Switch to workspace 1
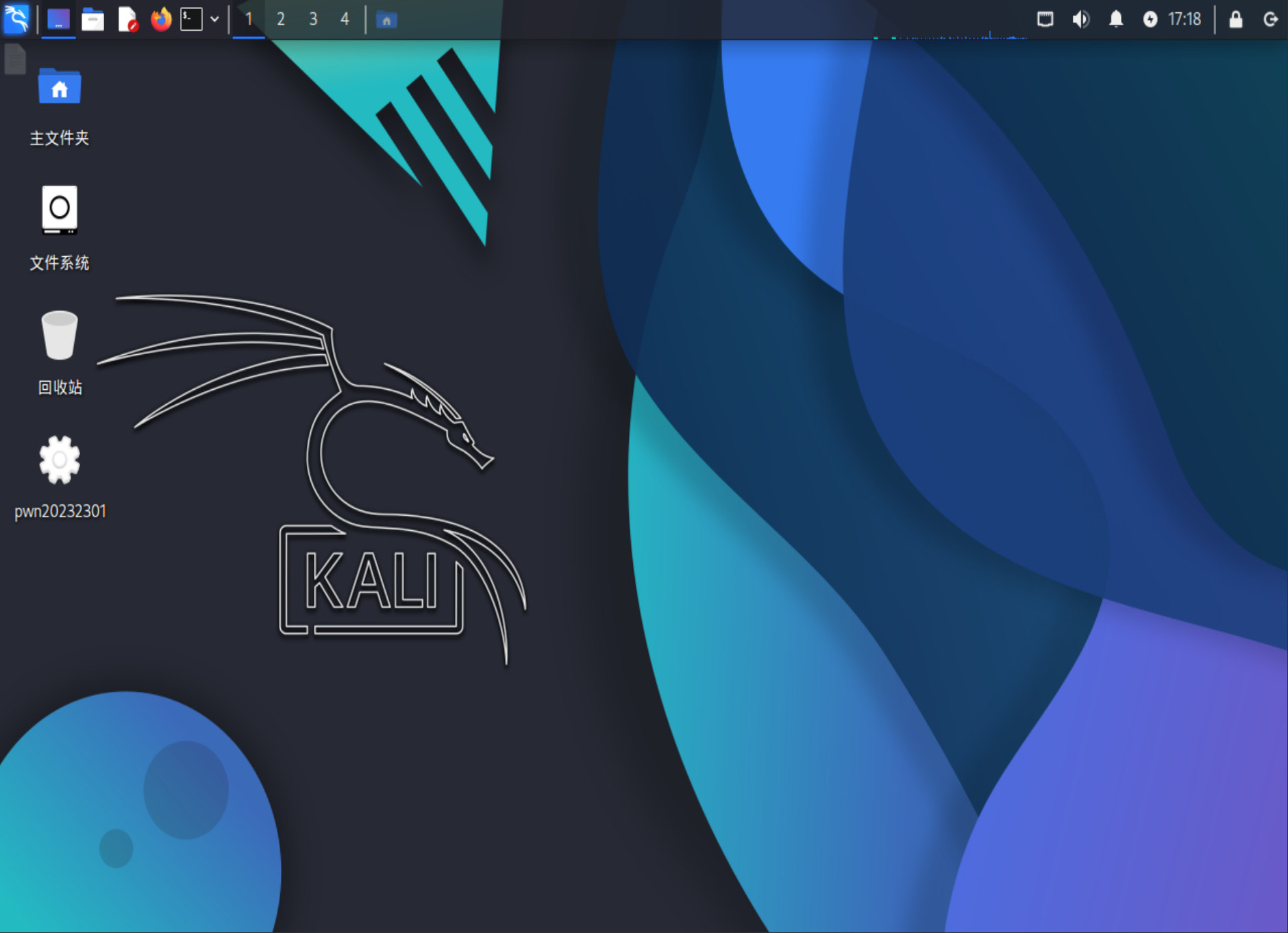This screenshot has height=933, width=1288. tap(249, 19)
